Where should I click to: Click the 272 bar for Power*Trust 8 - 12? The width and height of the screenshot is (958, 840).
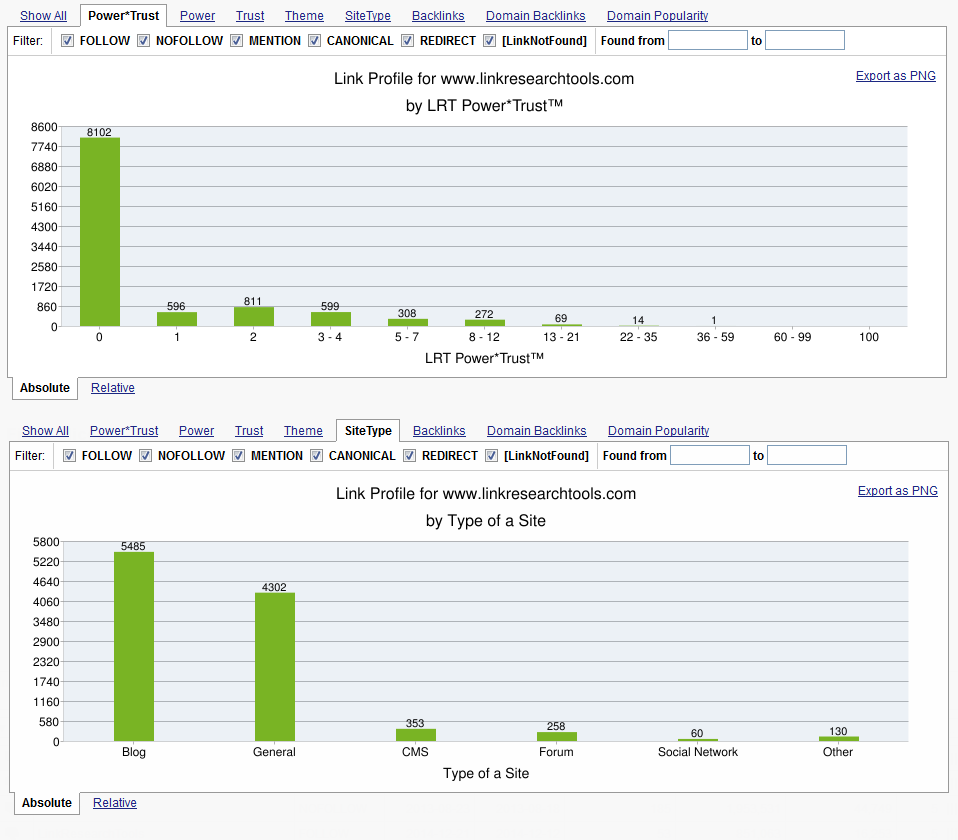coord(484,324)
